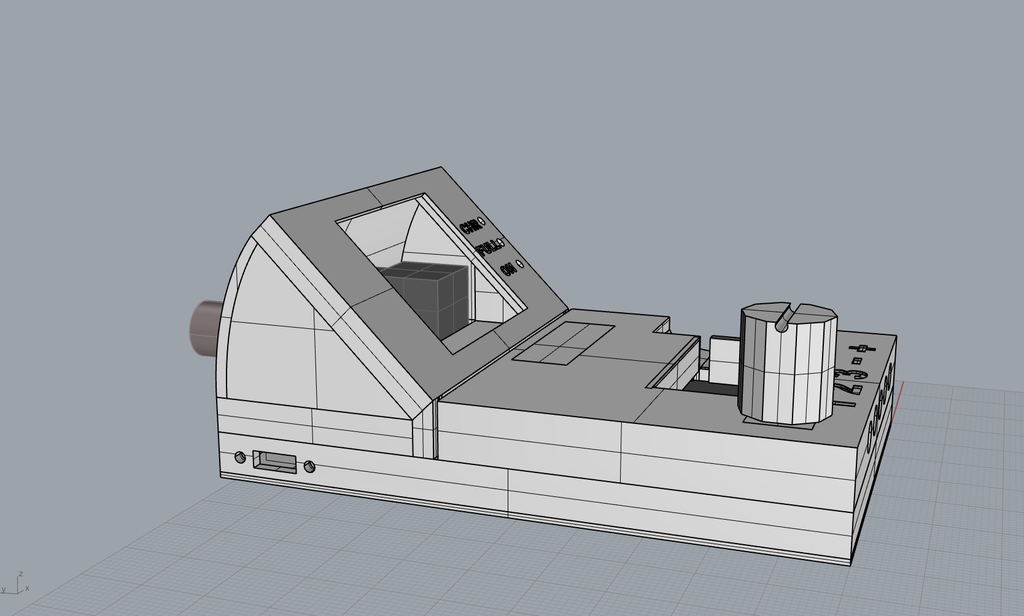Select the engraved number 3 beside dial
The width and height of the screenshot is (1024, 616).
coord(852,374)
